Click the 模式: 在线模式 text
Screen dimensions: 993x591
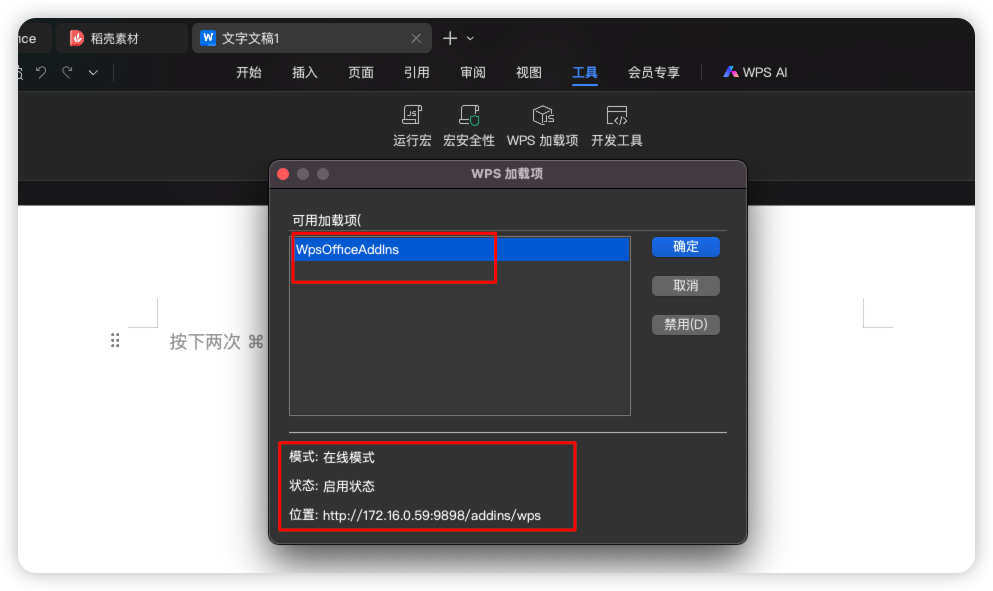[x=332, y=457]
